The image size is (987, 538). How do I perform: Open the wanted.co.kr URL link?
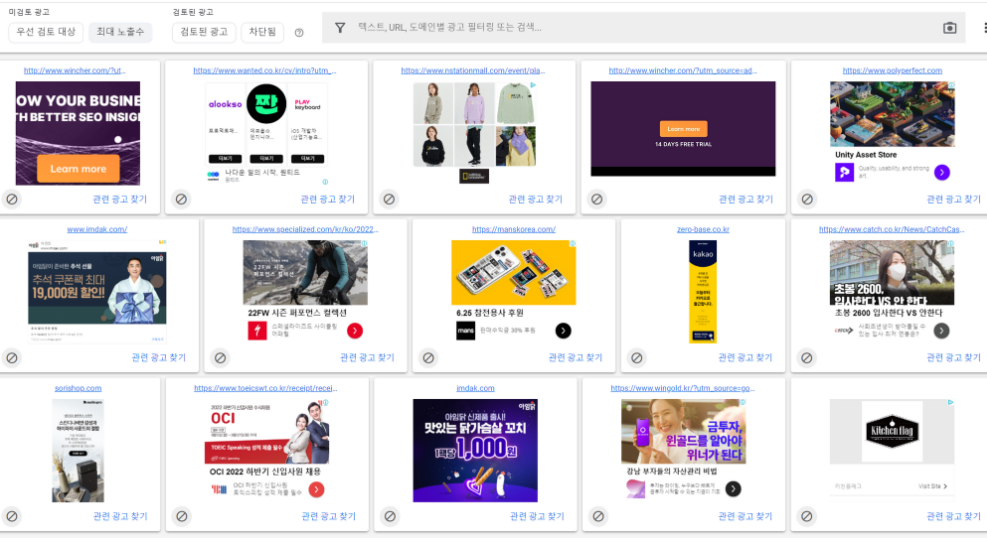[265, 70]
